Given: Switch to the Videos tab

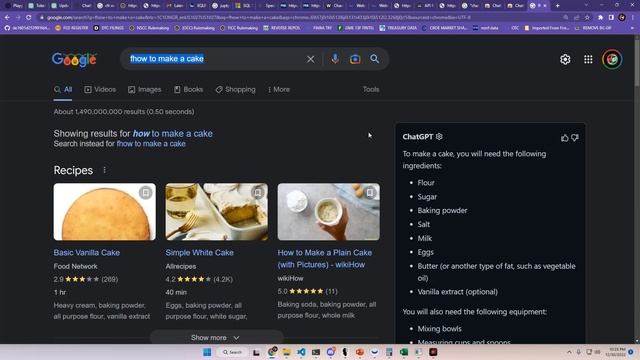Looking at the screenshot, I should [x=100, y=89].
